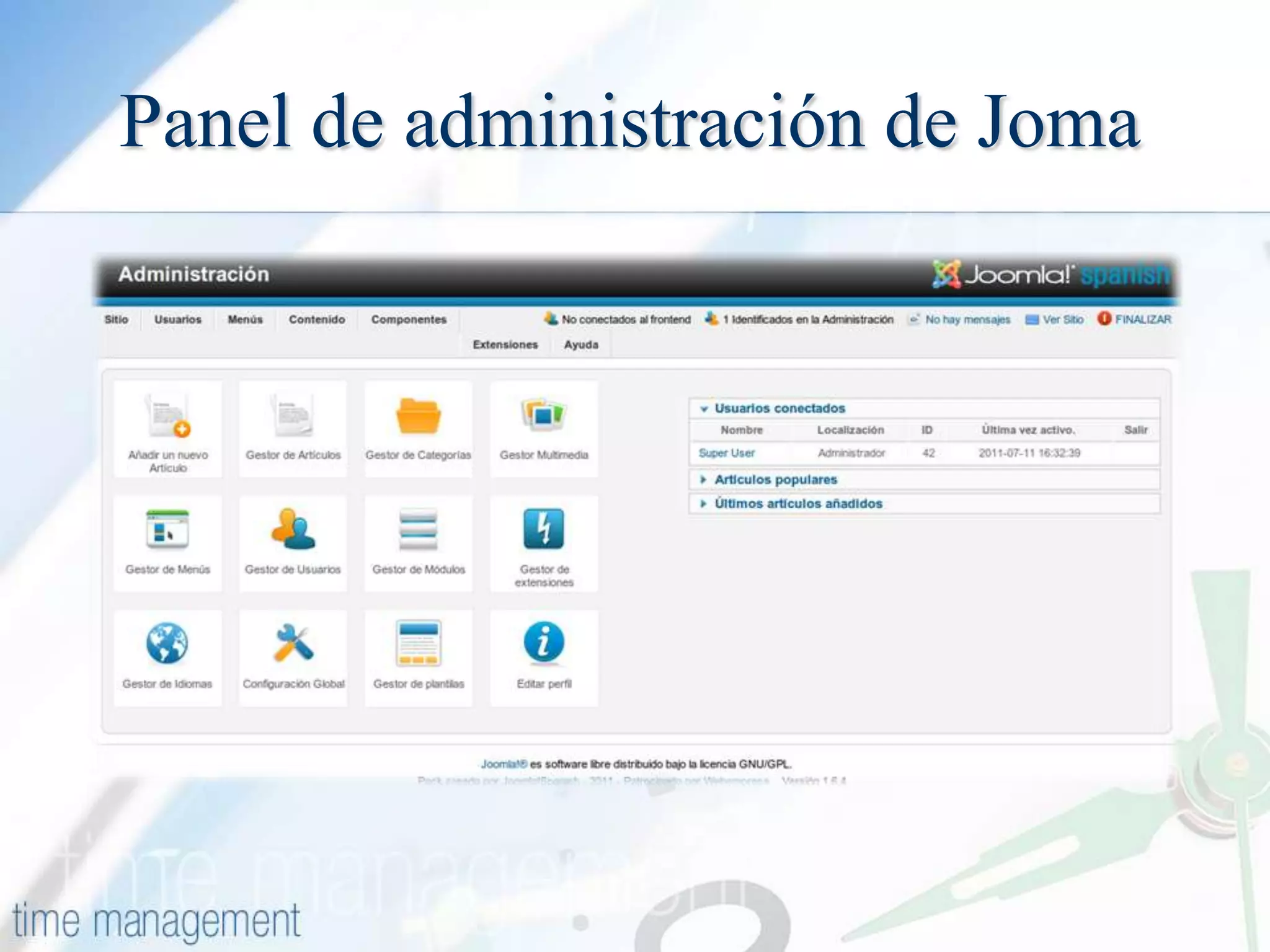The image size is (1270, 952).
Task: Open the Ayuda menu
Action: tap(581, 345)
